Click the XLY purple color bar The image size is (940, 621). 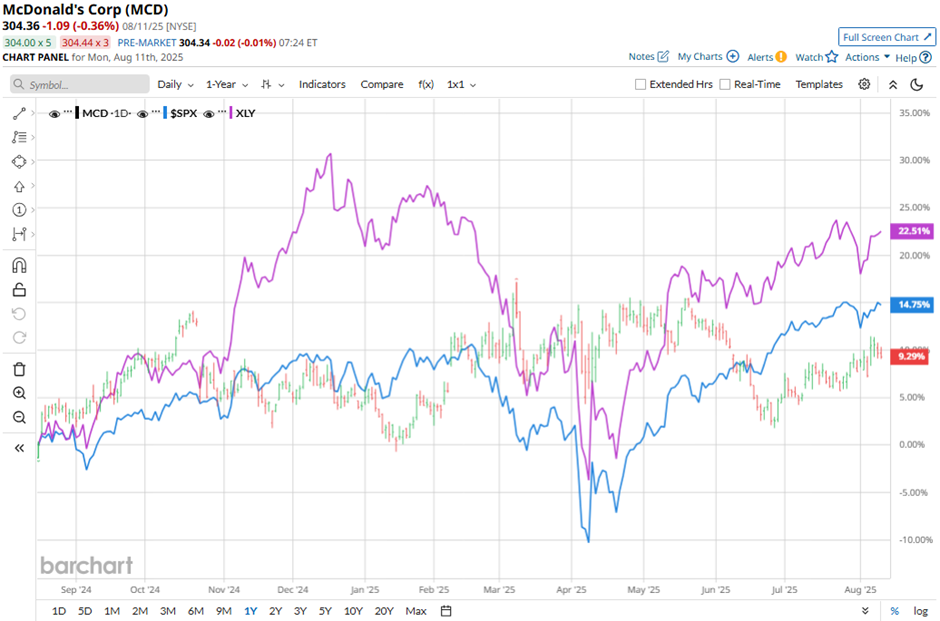pyautogui.click(x=231, y=113)
